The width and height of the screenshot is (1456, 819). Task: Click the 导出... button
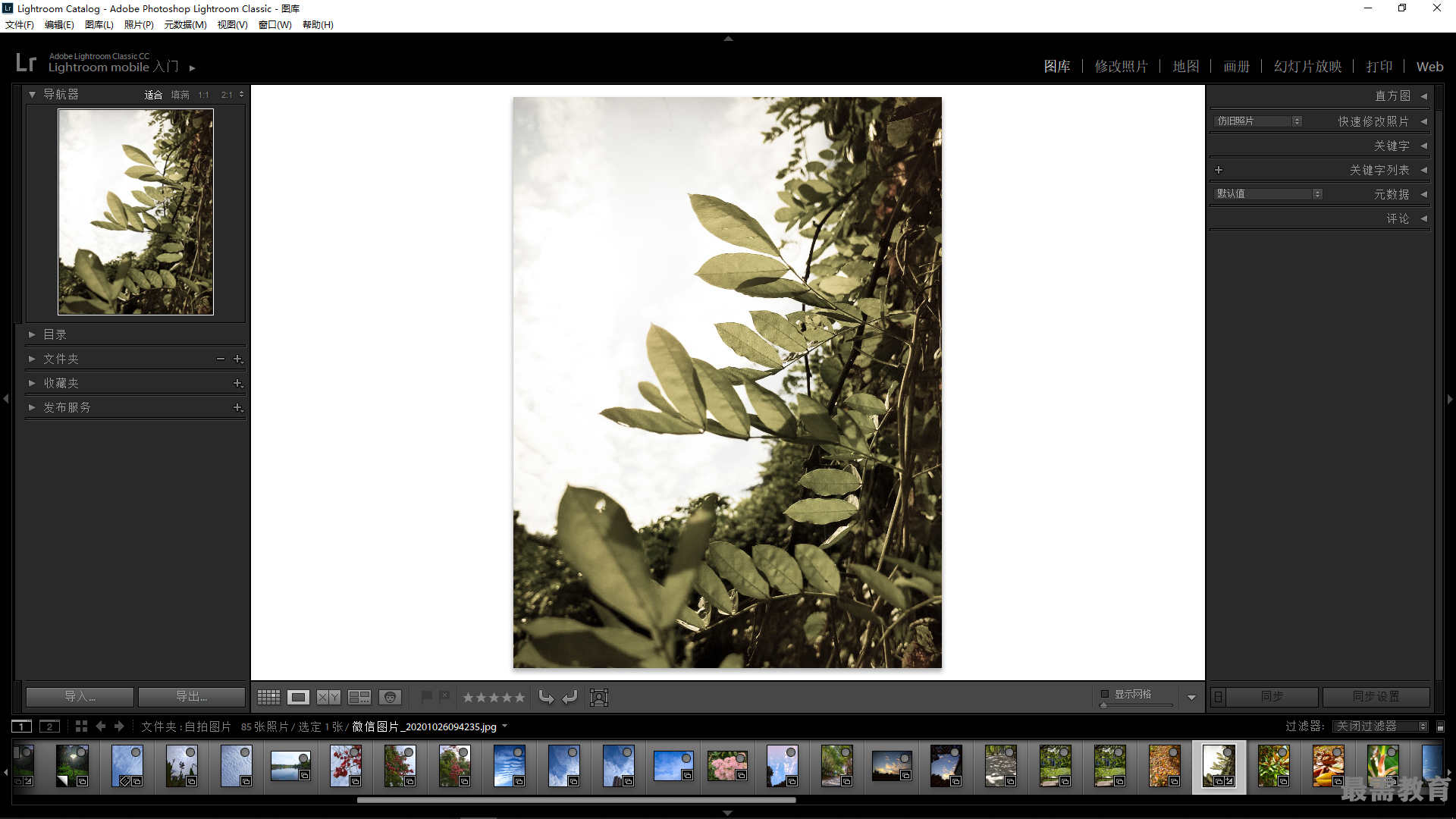[191, 696]
